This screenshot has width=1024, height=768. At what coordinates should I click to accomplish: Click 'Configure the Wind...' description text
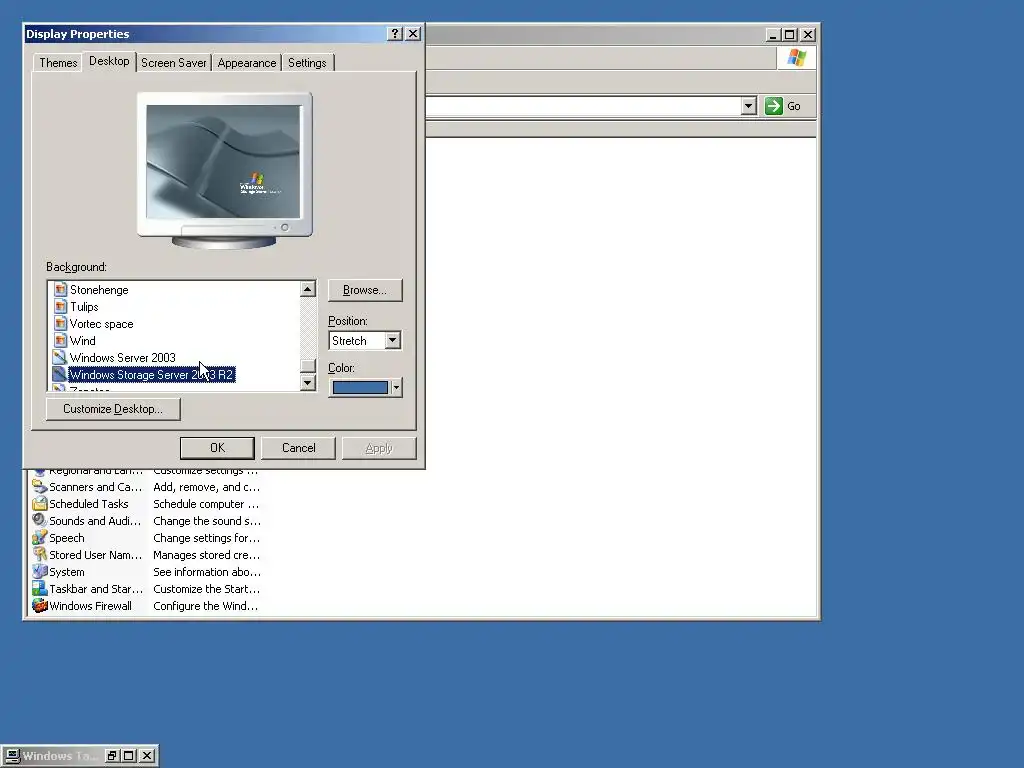[x=205, y=606]
